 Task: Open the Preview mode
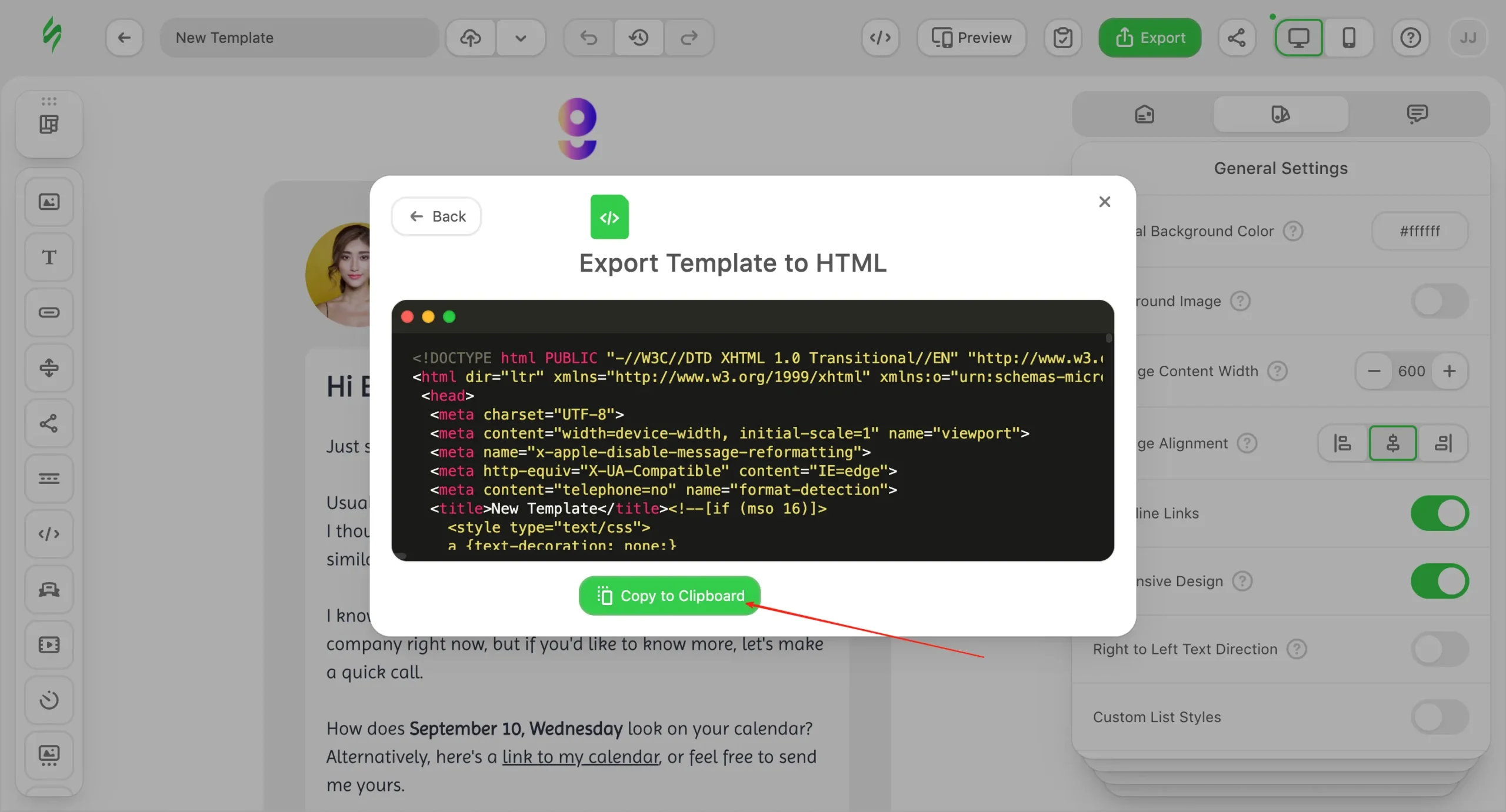click(971, 38)
